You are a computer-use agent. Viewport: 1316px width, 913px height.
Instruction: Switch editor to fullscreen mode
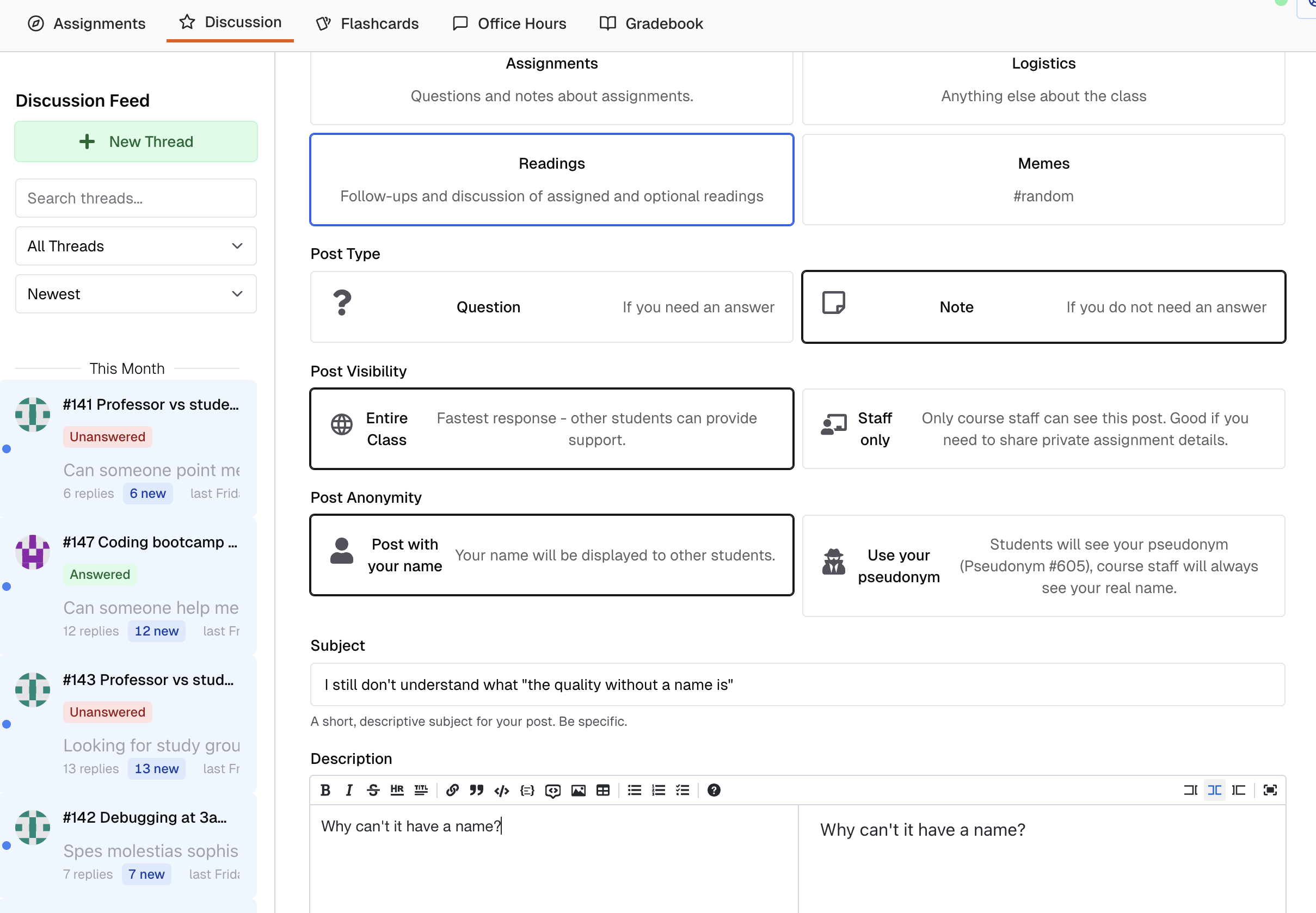1270,790
